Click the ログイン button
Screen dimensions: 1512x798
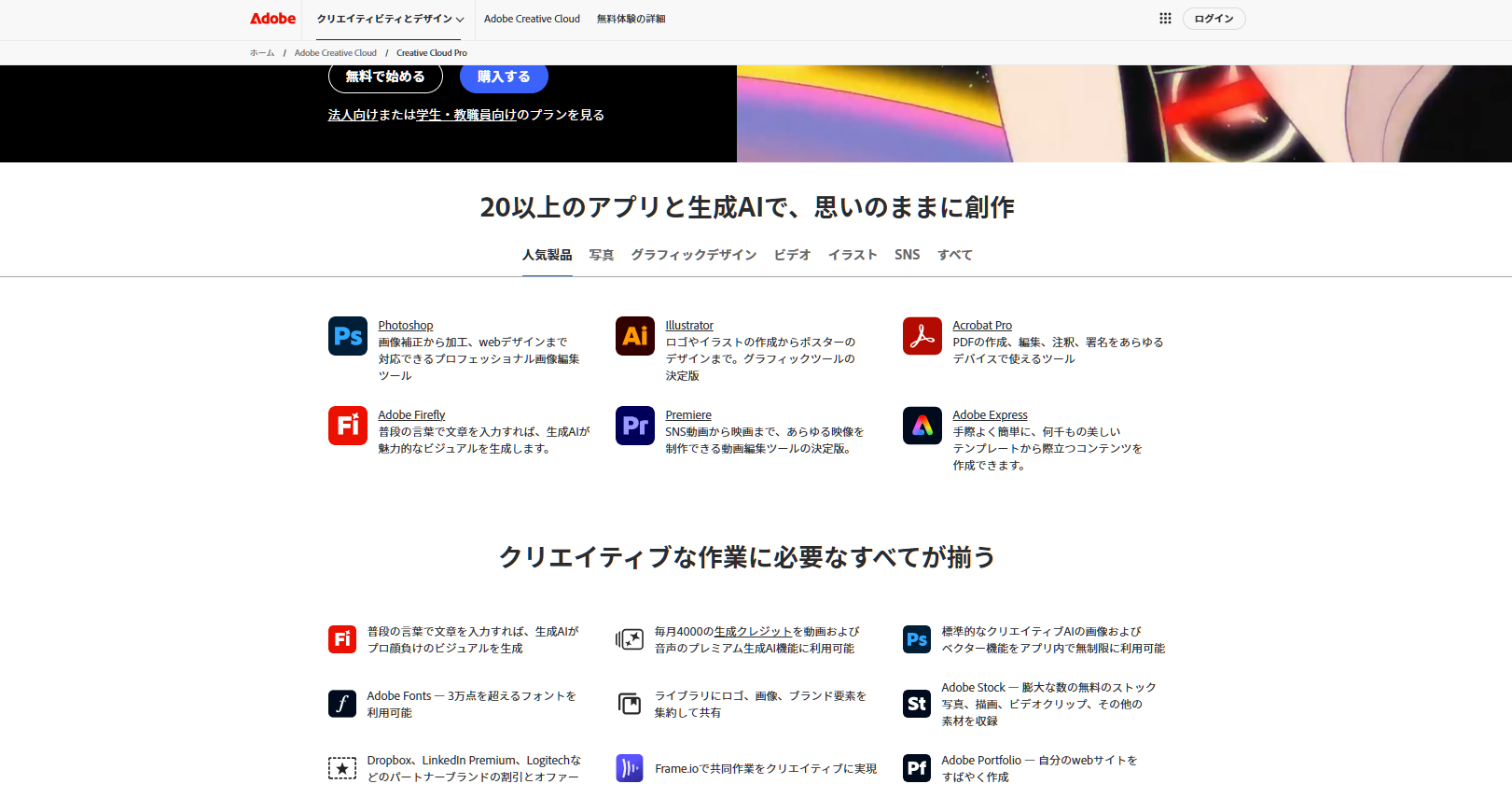pos(1214,19)
